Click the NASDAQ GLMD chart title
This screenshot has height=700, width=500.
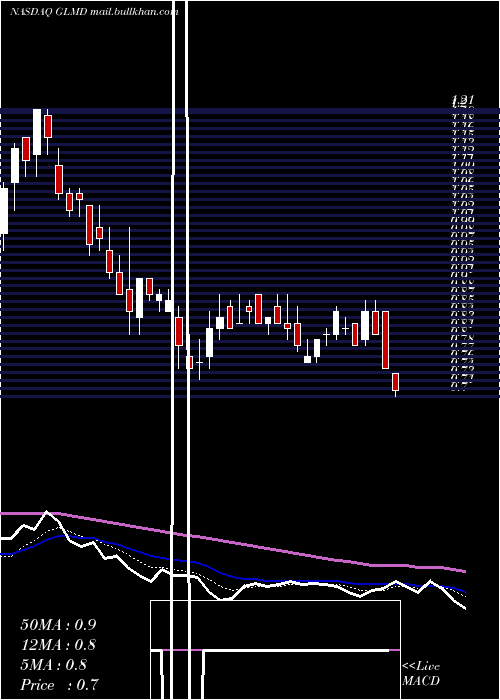tap(94, 12)
